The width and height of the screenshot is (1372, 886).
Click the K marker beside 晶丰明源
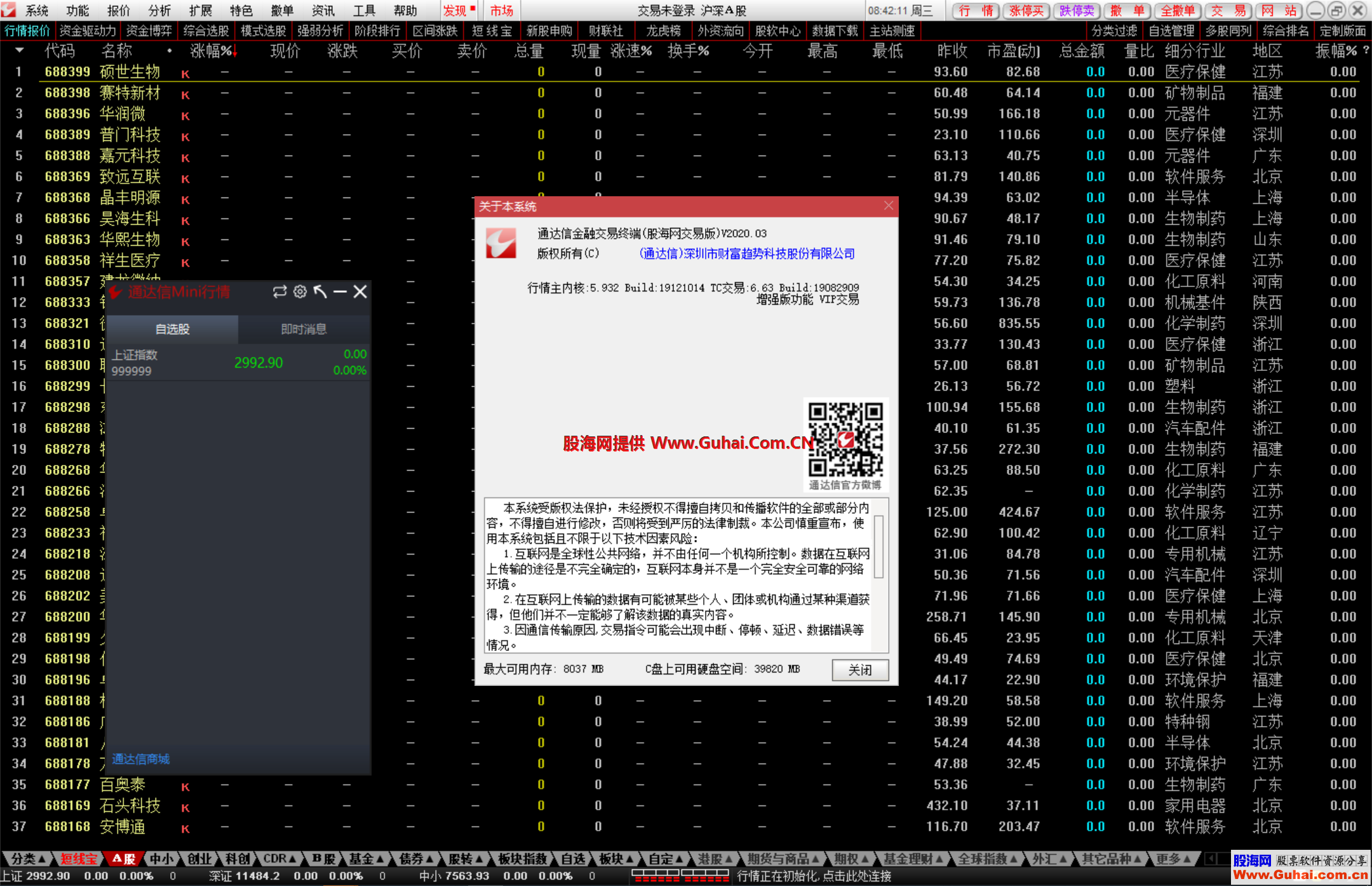(x=185, y=200)
